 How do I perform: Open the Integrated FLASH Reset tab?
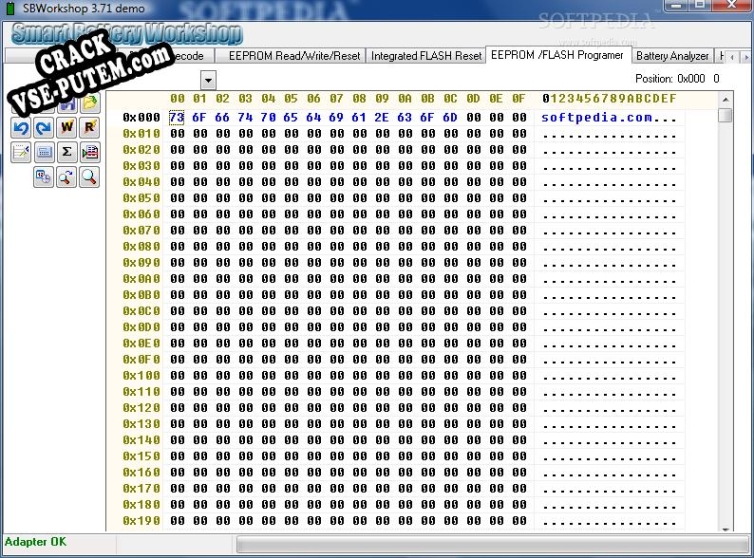(426, 56)
